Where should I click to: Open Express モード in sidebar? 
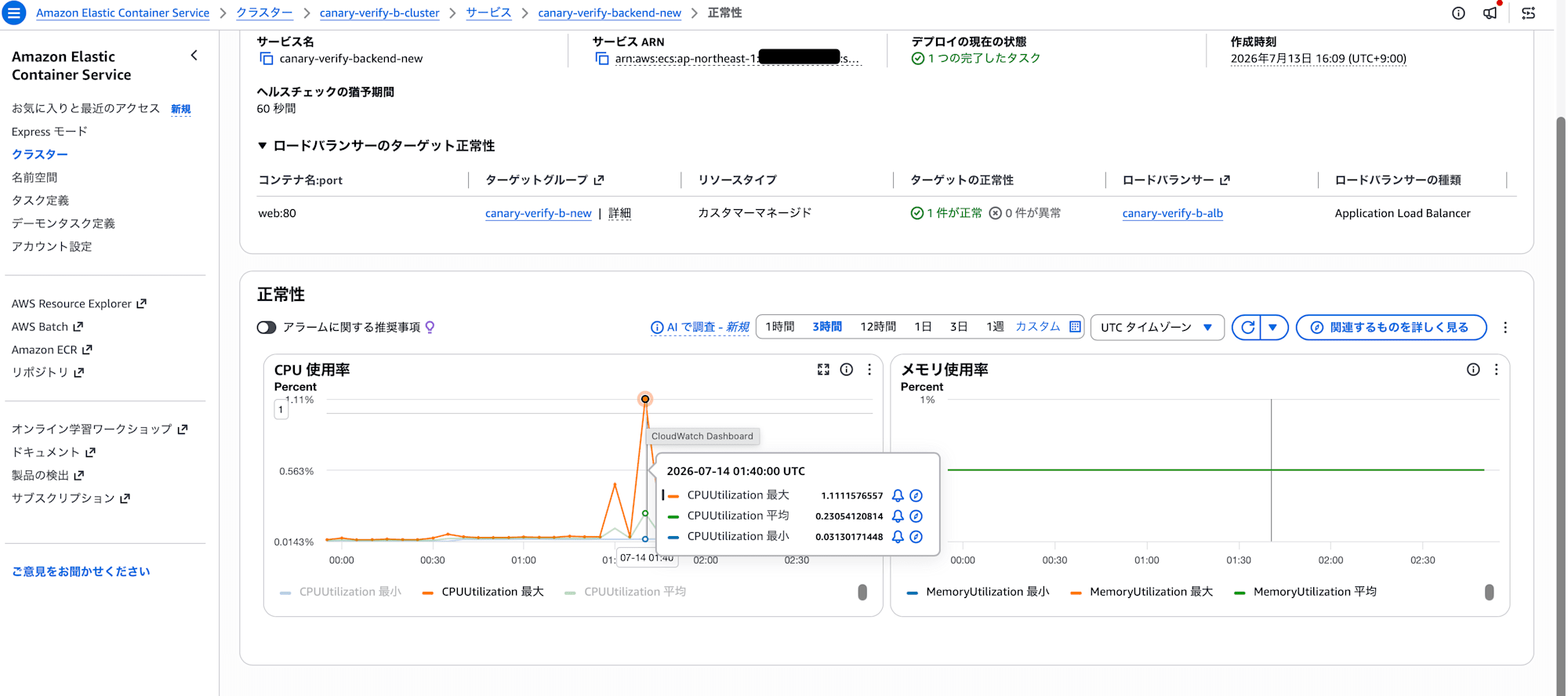point(49,132)
